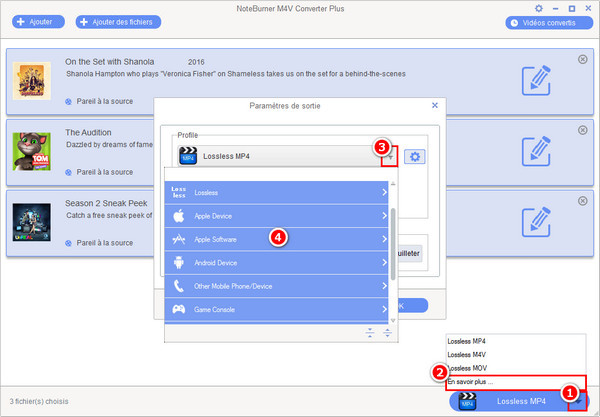Click the En savoir plus option

click(470, 381)
